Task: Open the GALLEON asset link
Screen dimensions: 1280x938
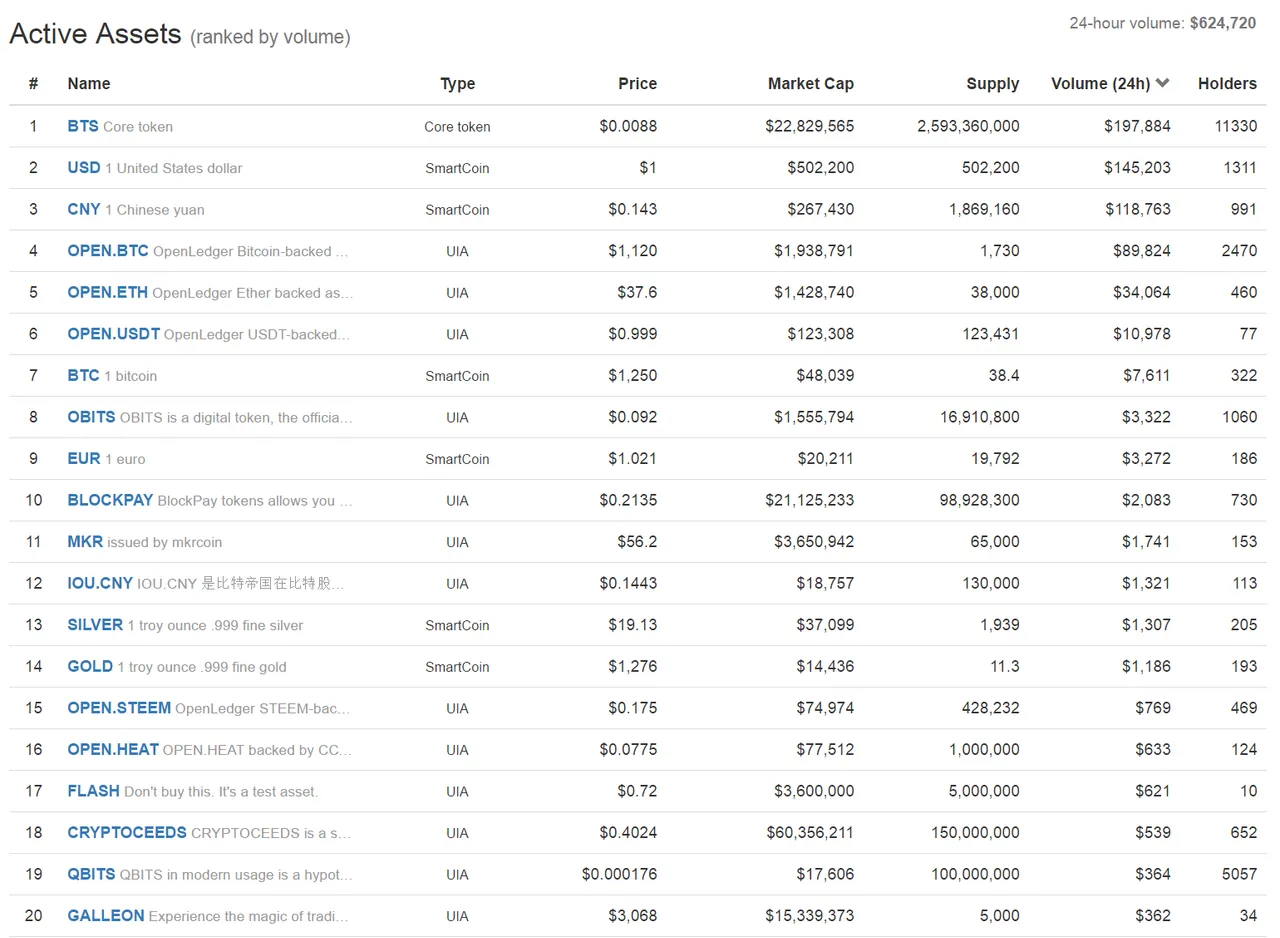Action: pyautogui.click(x=106, y=915)
